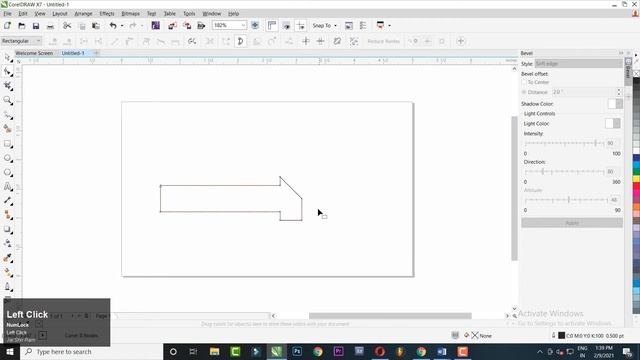
Task: Add a new document tab with plus
Action: pos(96,53)
